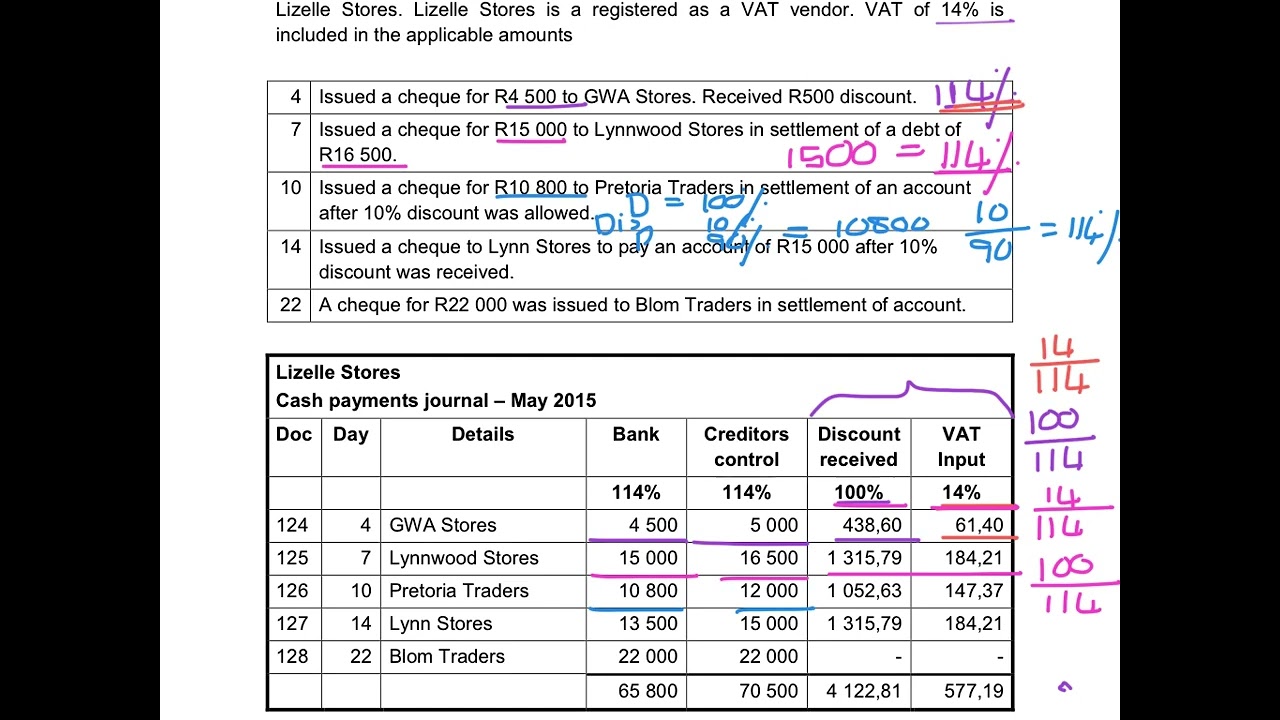Viewport: 1280px width, 720px height.
Task: Click Bank total 65 800
Action: [648, 690]
